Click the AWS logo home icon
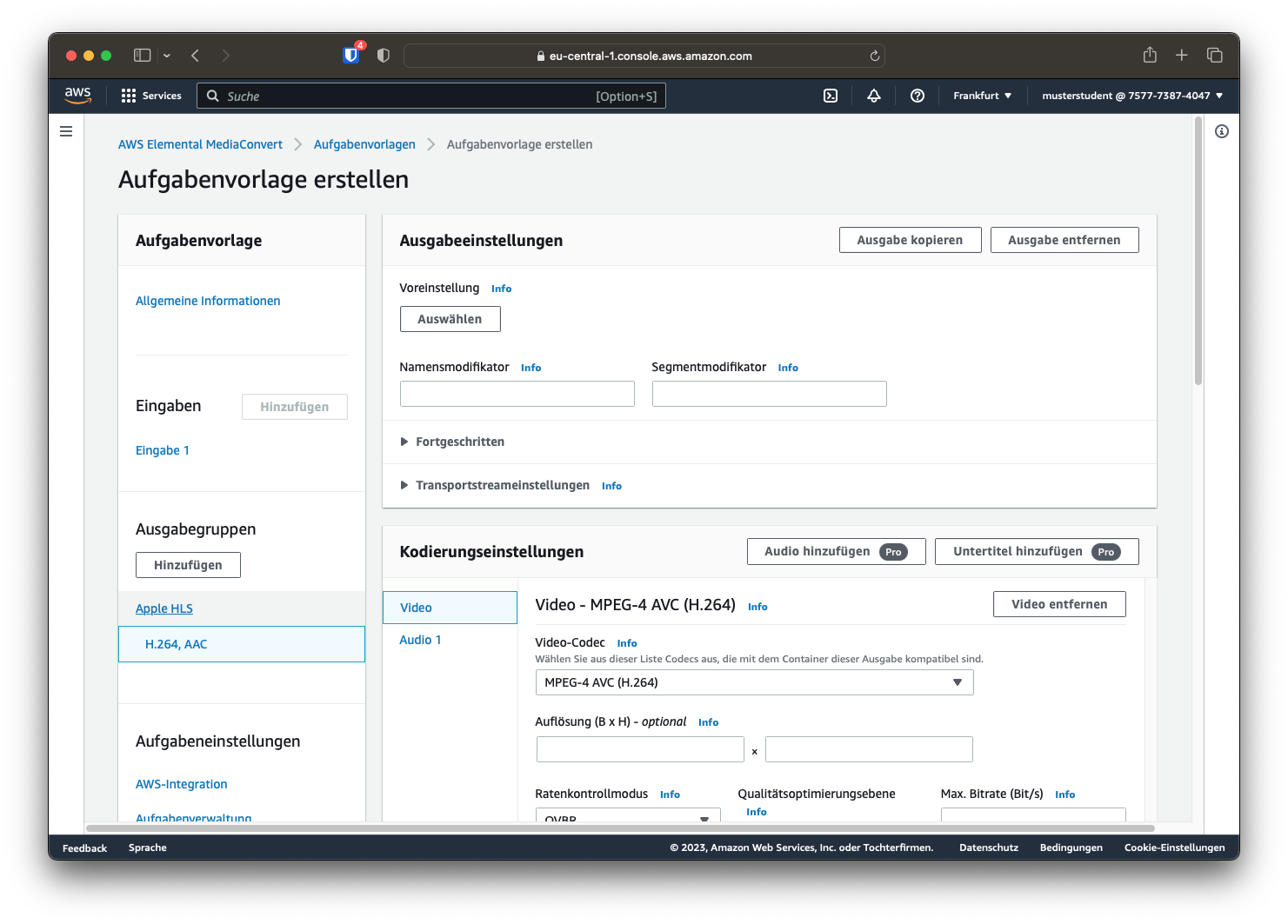This screenshot has width=1288, height=924. [77, 96]
